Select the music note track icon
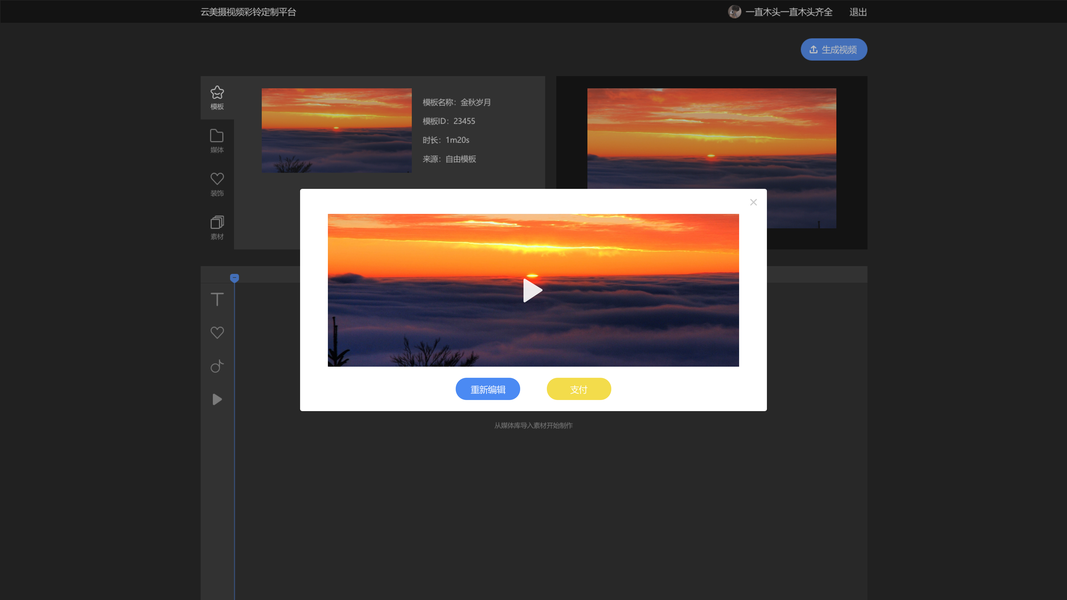Screen dimensions: 1067x600 [x=217, y=366]
